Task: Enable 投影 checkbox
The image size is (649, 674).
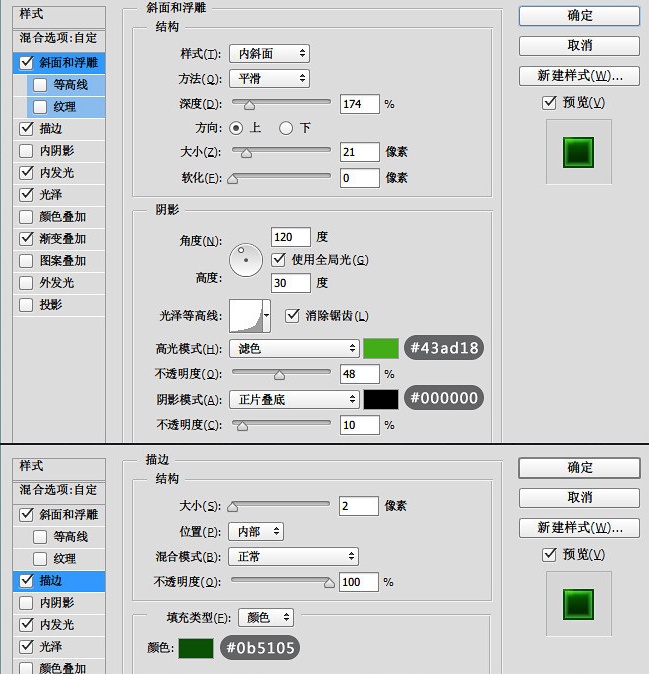Action: click(27, 305)
